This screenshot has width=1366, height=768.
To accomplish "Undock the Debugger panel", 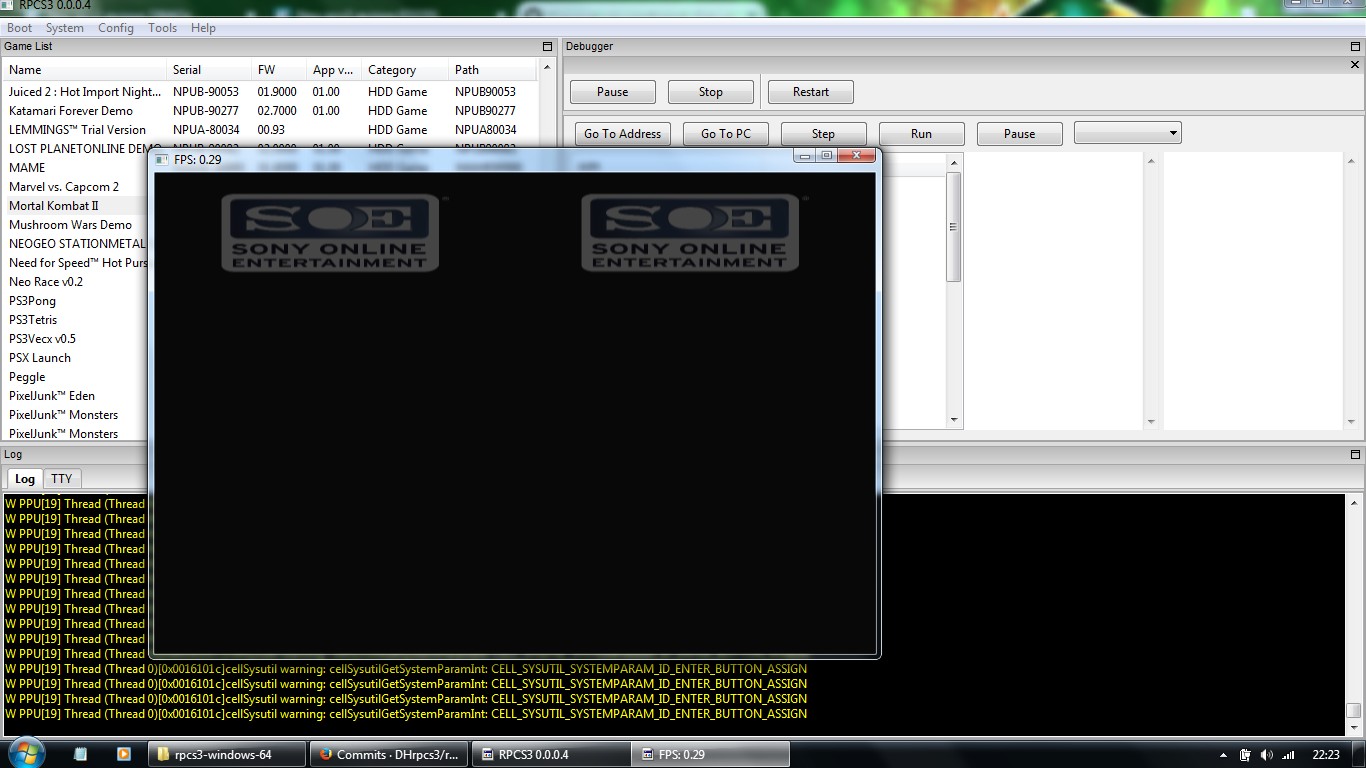I will pos(1355,47).
